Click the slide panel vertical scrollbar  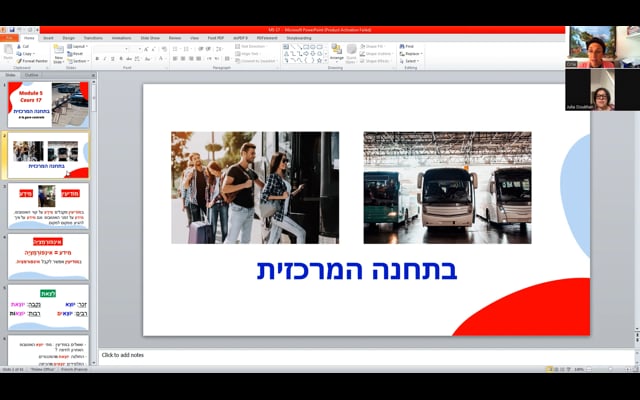(x=93, y=220)
